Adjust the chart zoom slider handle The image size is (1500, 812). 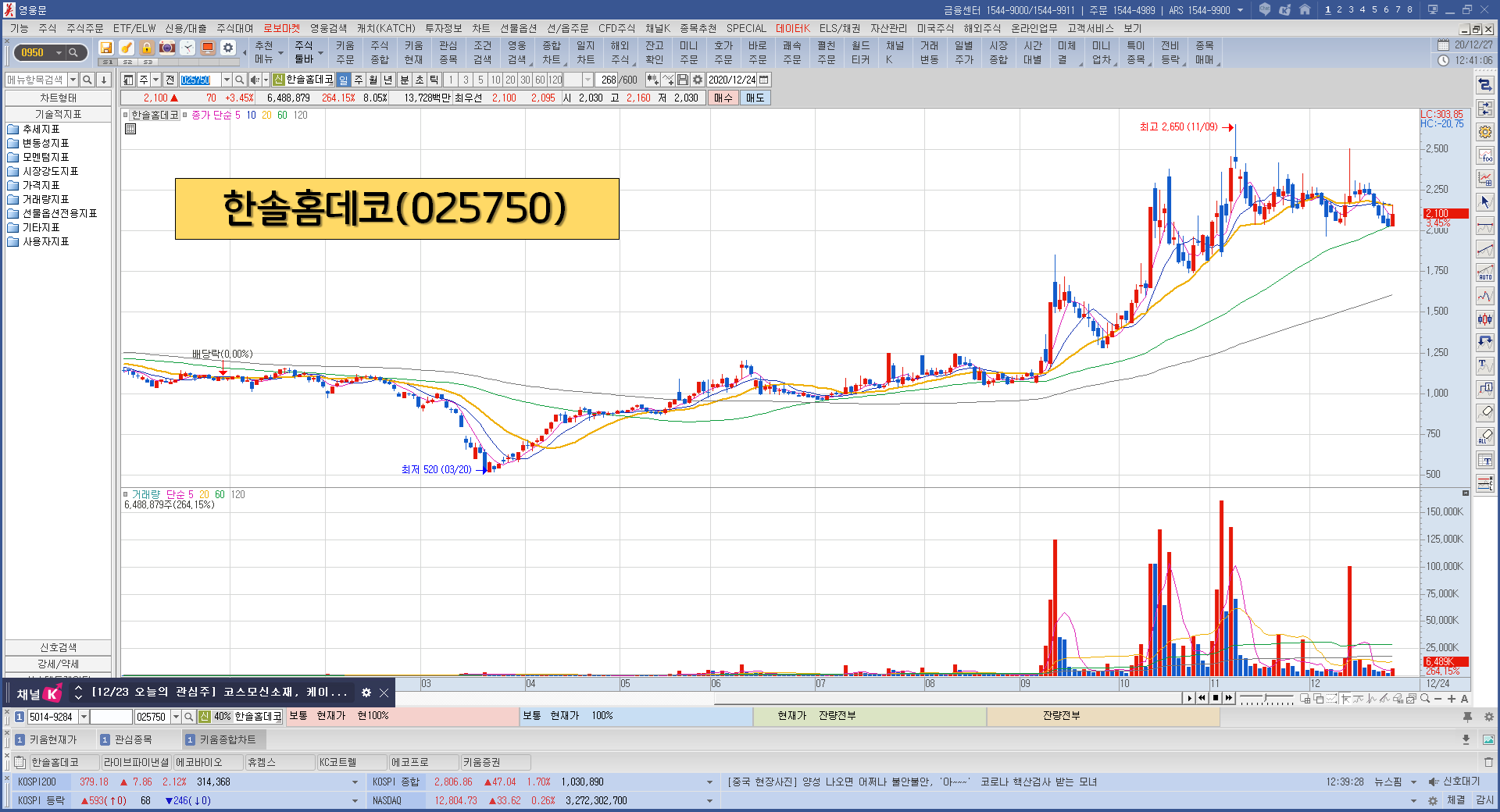[1266, 696]
